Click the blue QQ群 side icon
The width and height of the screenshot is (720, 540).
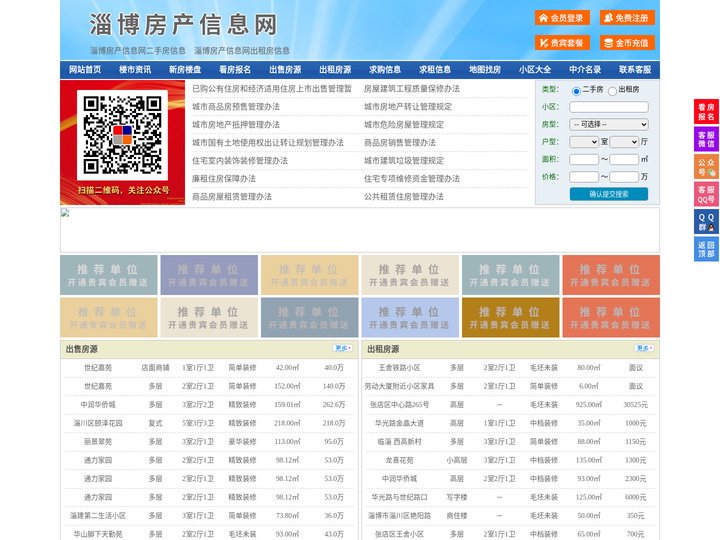(x=706, y=222)
